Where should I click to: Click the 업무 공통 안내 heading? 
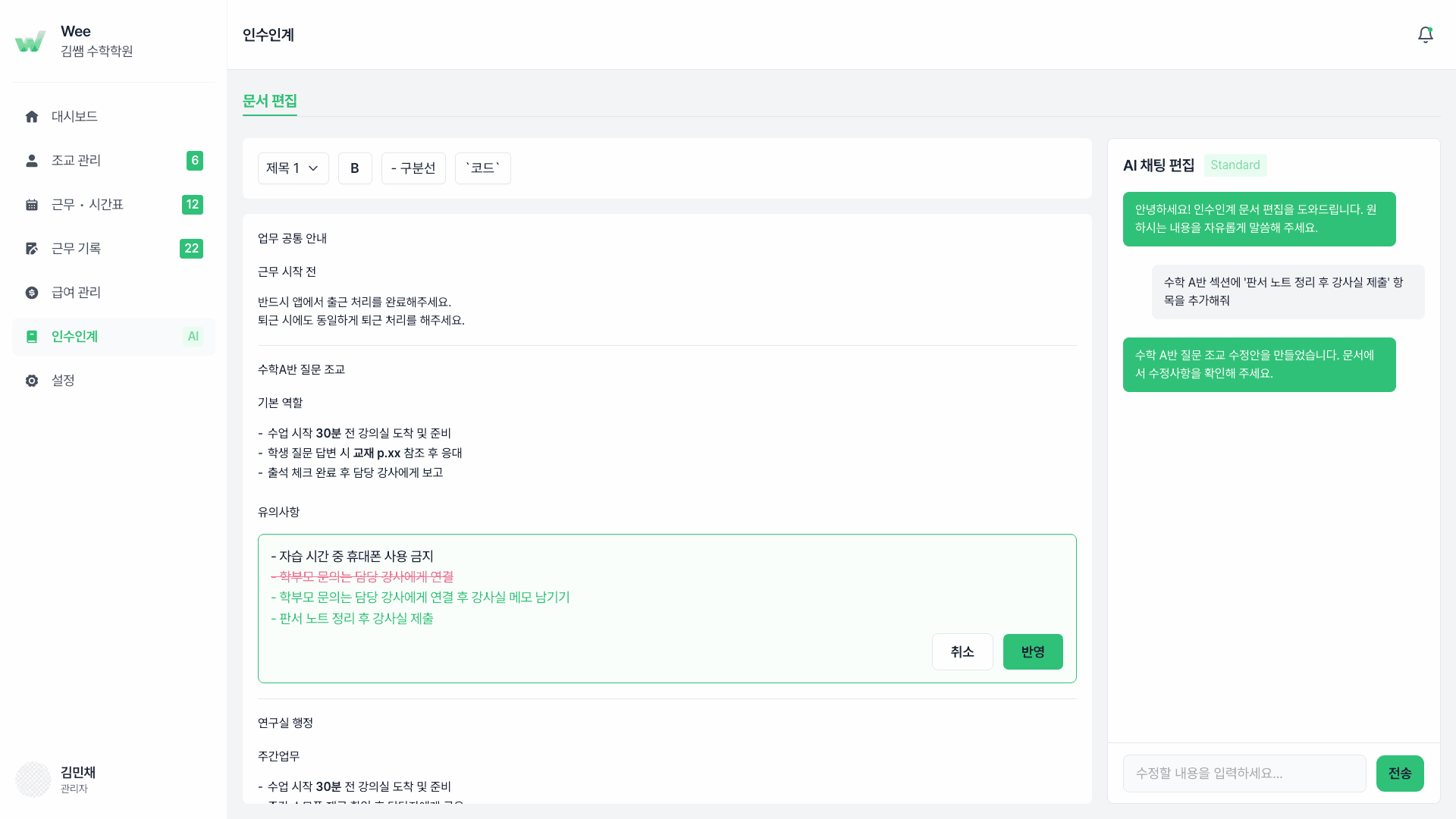tap(293, 239)
